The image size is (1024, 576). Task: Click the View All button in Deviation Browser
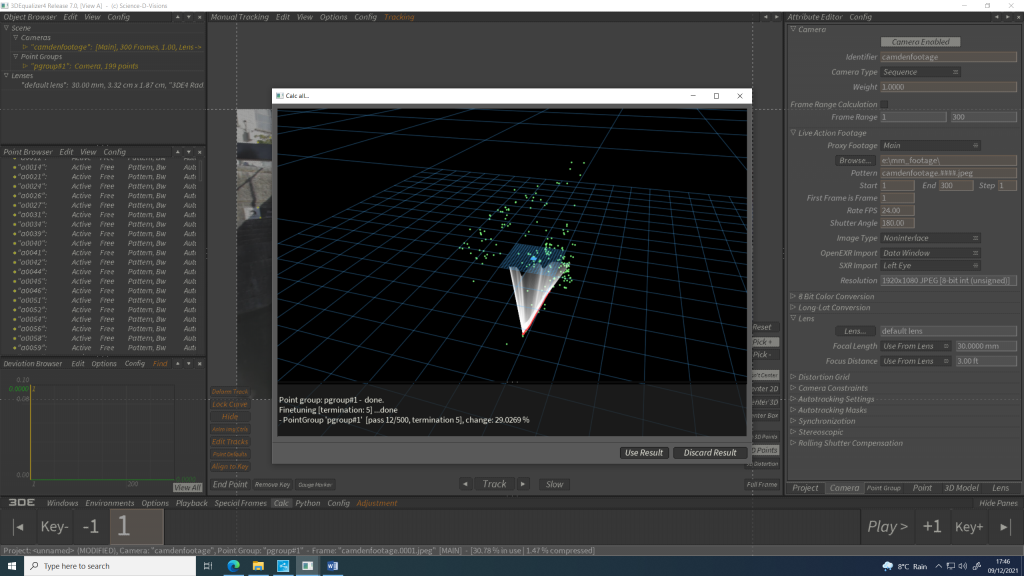(x=187, y=487)
